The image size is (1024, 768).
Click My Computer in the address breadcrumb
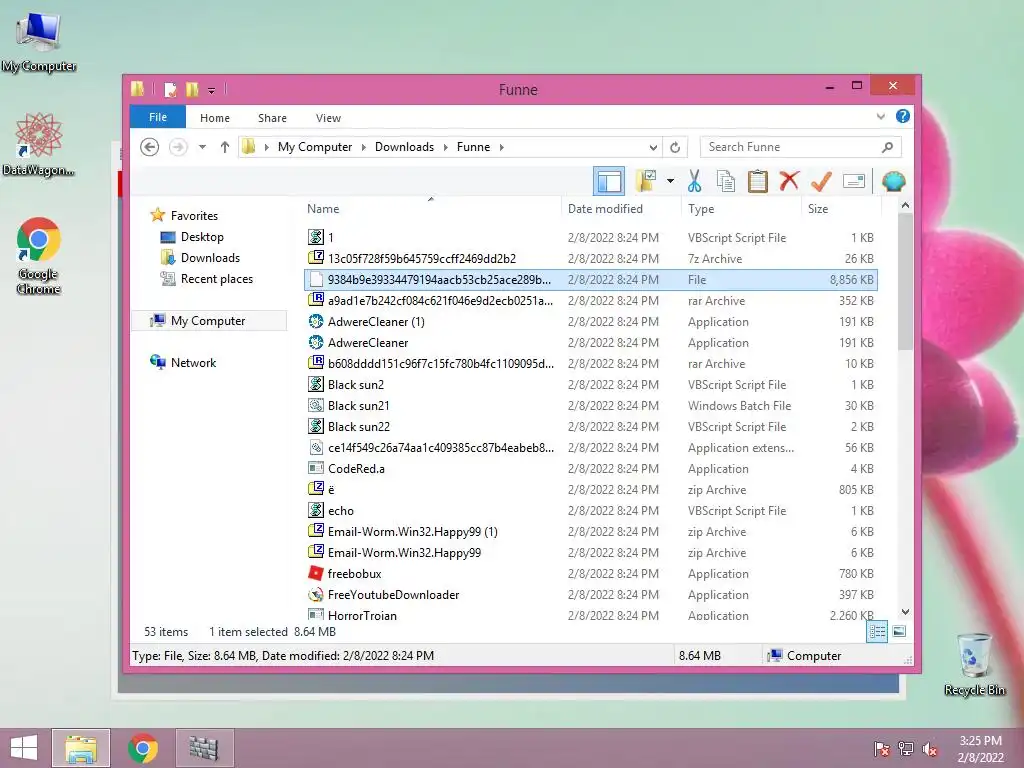pyautogui.click(x=315, y=147)
